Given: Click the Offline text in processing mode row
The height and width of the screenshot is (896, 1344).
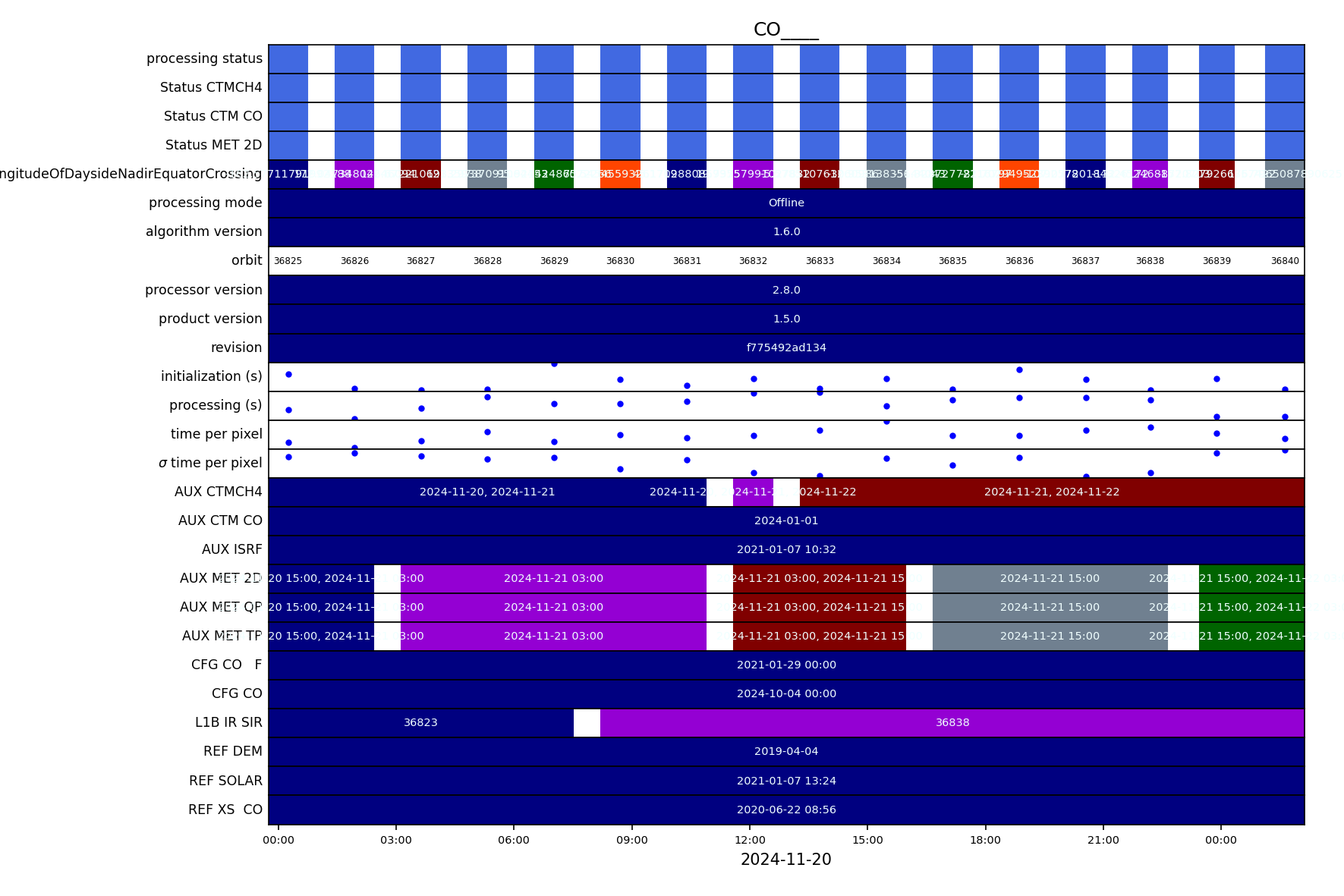Looking at the screenshot, I should (x=785, y=203).
